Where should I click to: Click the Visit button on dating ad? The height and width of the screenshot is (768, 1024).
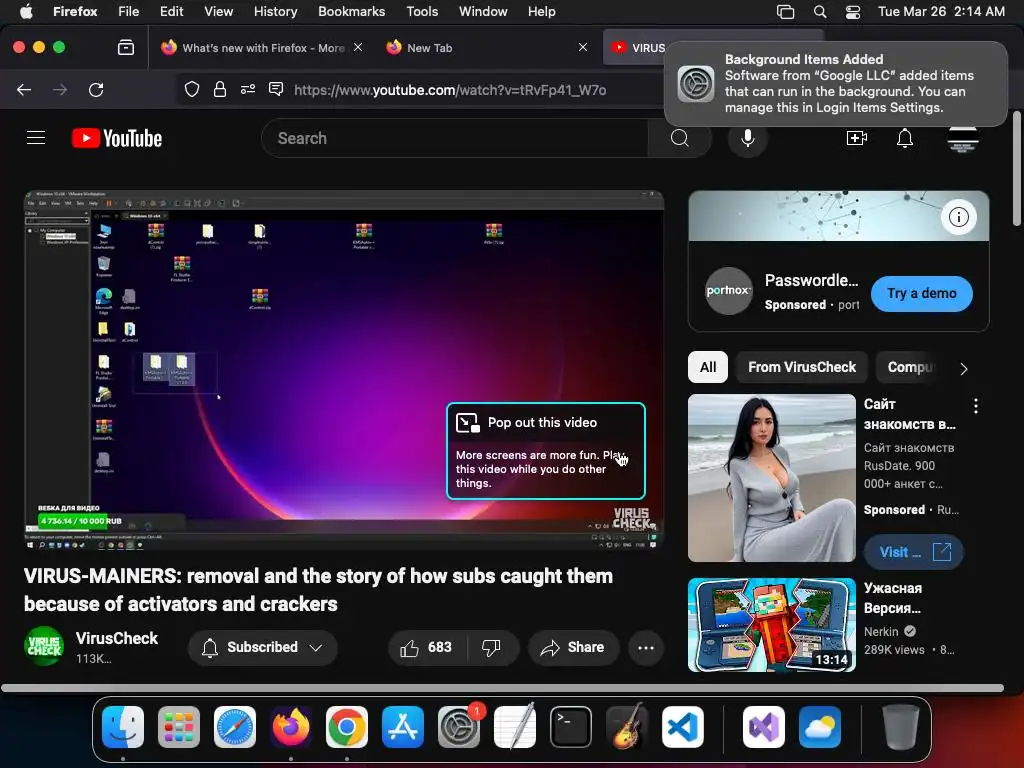pos(913,552)
